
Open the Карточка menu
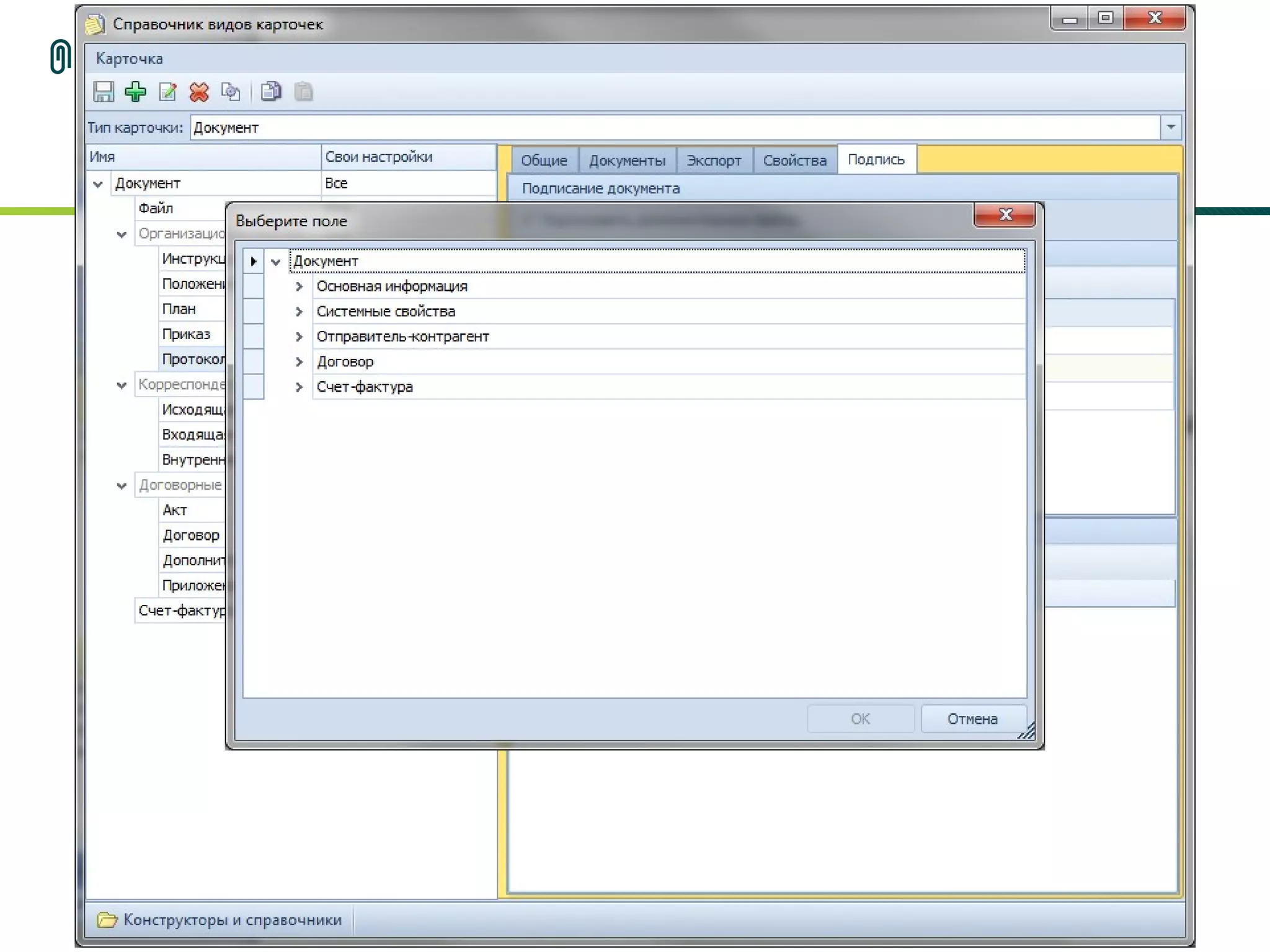(x=129, y=59)
